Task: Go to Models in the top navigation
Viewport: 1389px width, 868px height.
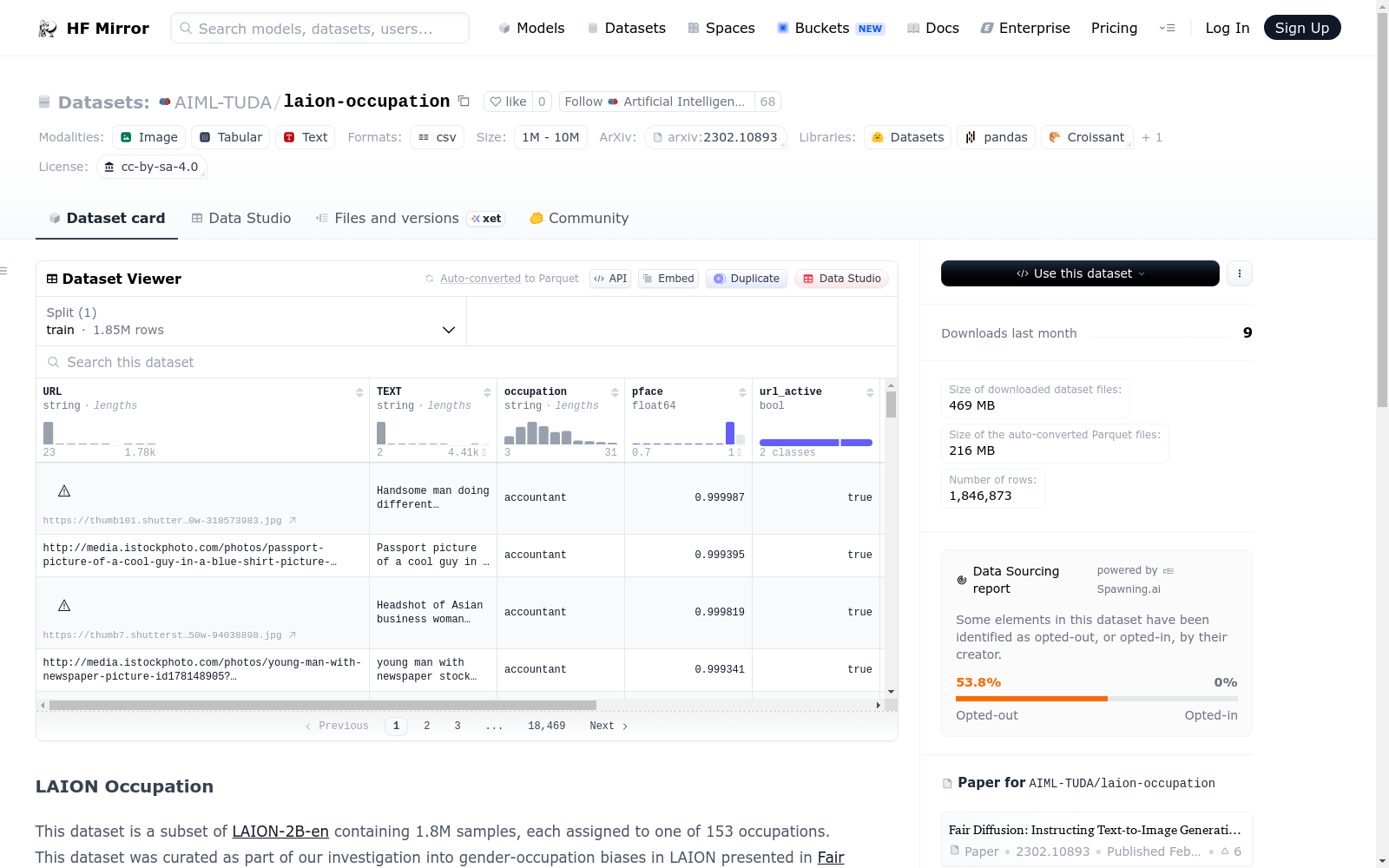Action: 531,29
